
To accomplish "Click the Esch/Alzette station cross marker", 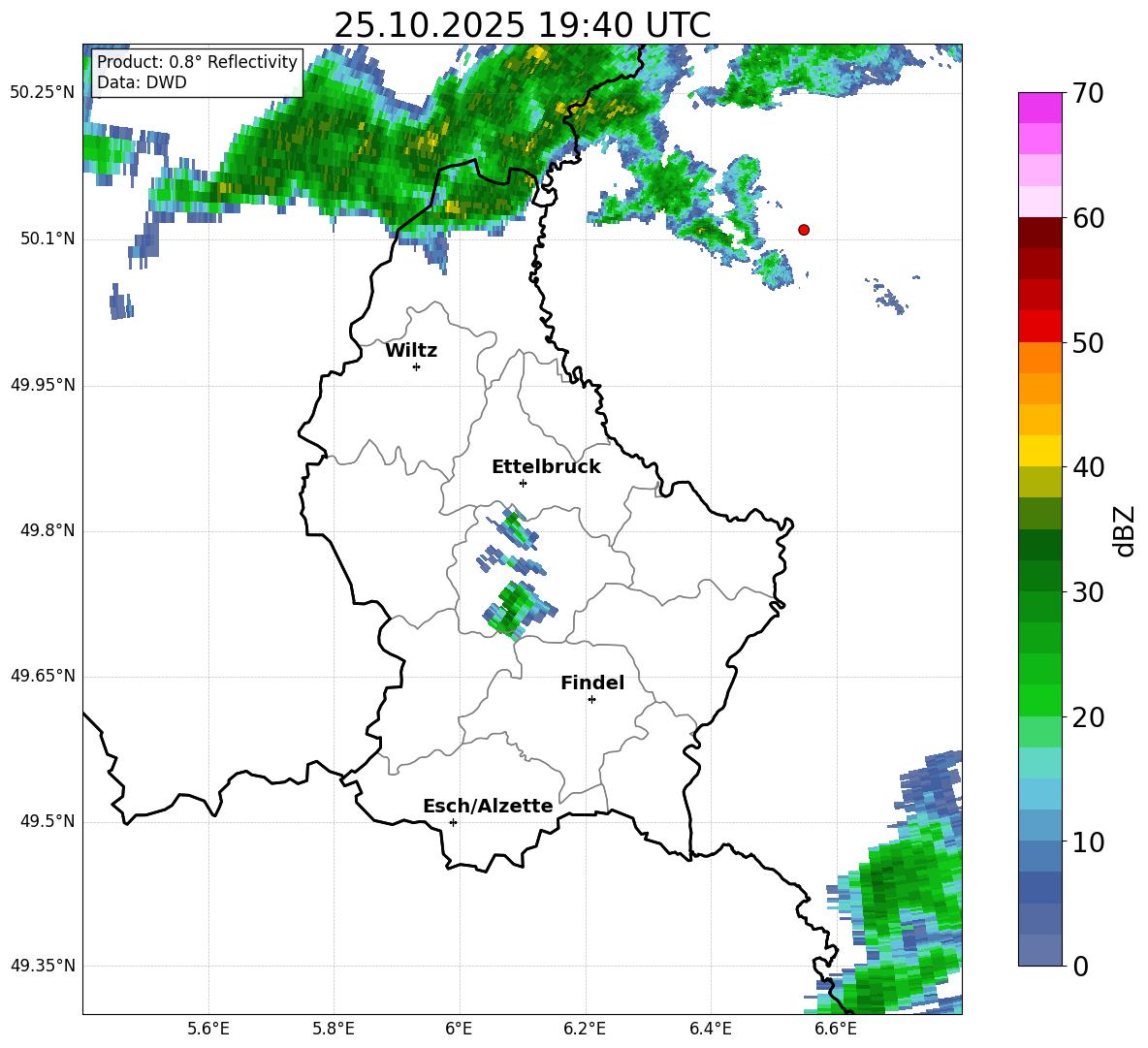I will coord(453,822).
